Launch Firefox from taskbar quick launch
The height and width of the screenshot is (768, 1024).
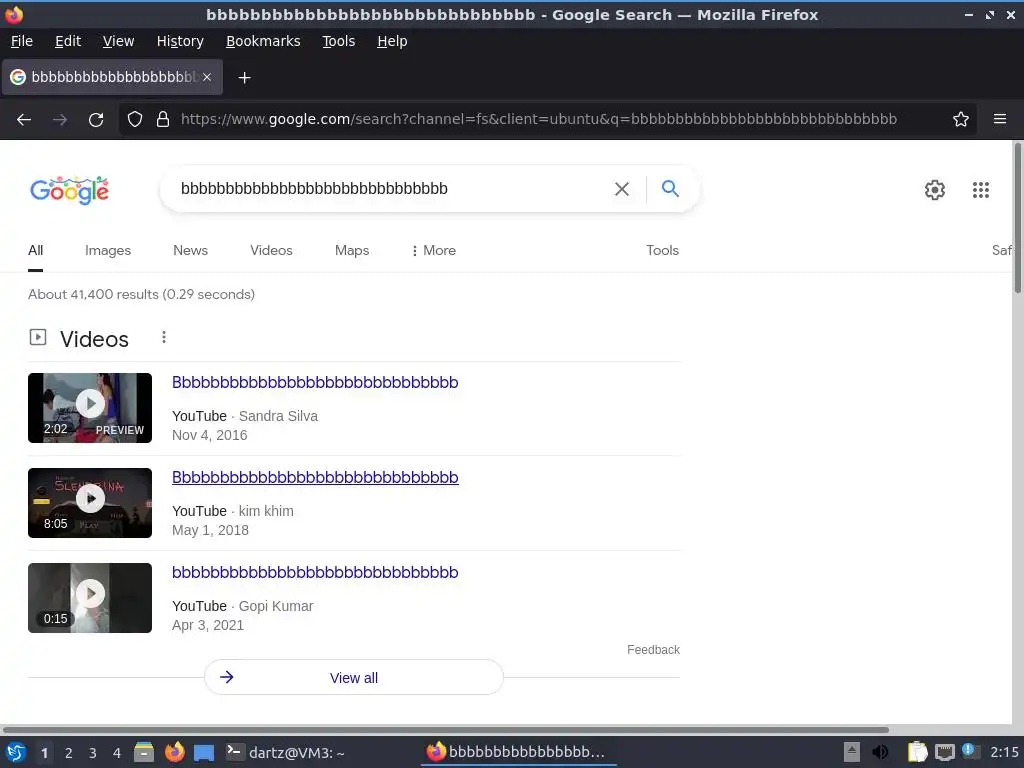click(174, 752)
